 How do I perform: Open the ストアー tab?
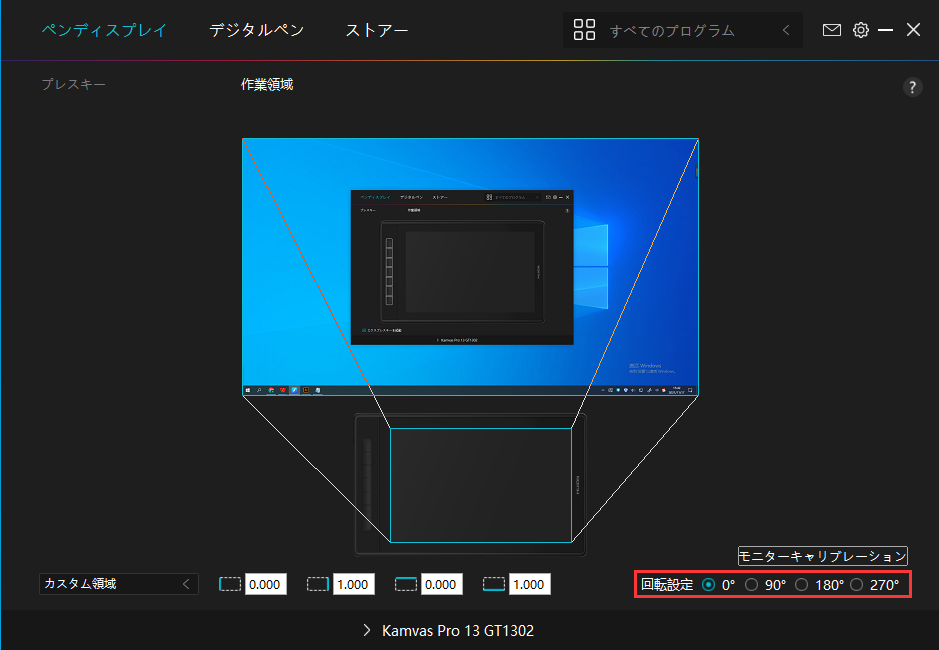377,30
